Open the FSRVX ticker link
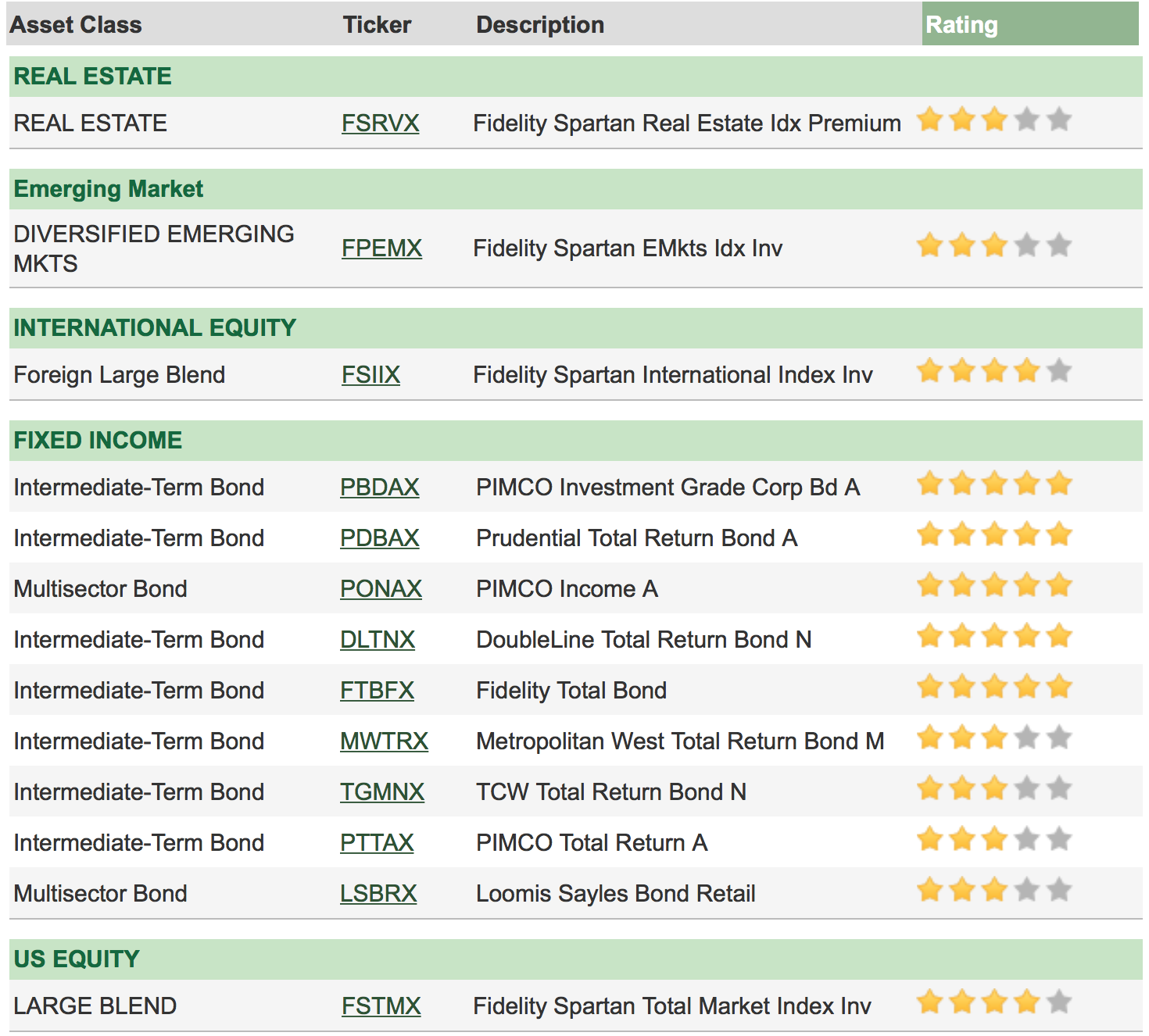1149x1036 pixels. coord(380,123)
